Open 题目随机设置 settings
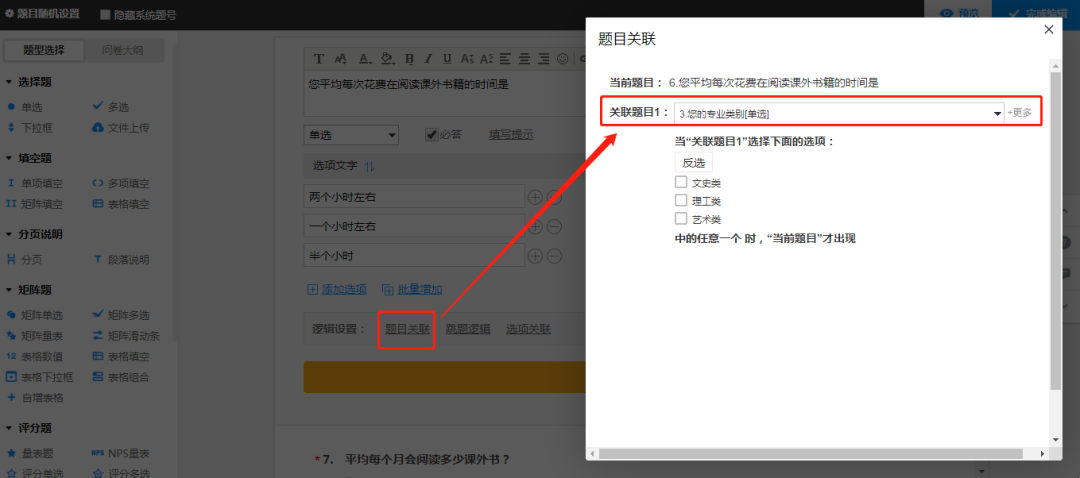1080x478 pixels. 42,14
